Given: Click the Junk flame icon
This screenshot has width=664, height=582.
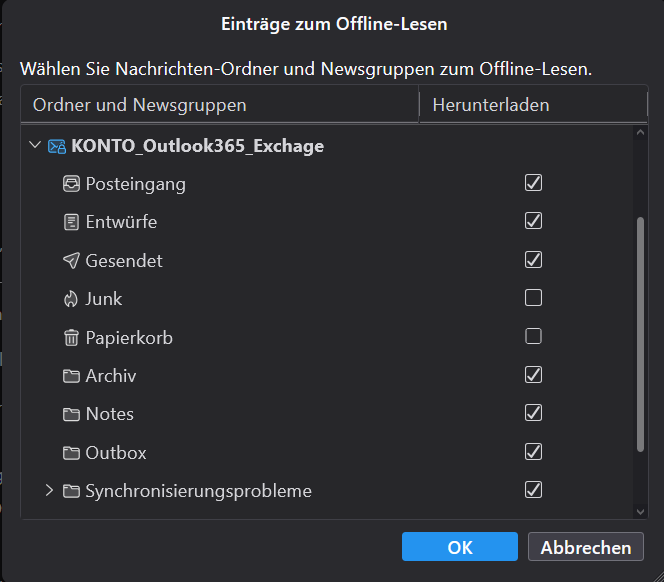Looking at the screenshot, I should [x=70, y=299].
